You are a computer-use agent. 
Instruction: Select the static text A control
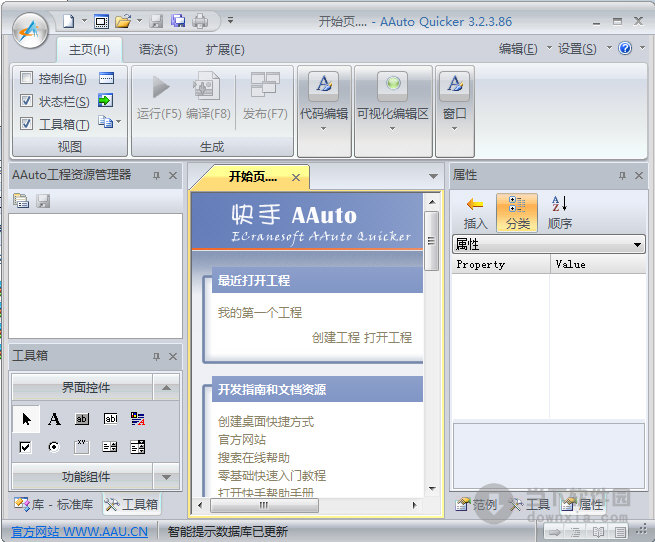point(54,419)
